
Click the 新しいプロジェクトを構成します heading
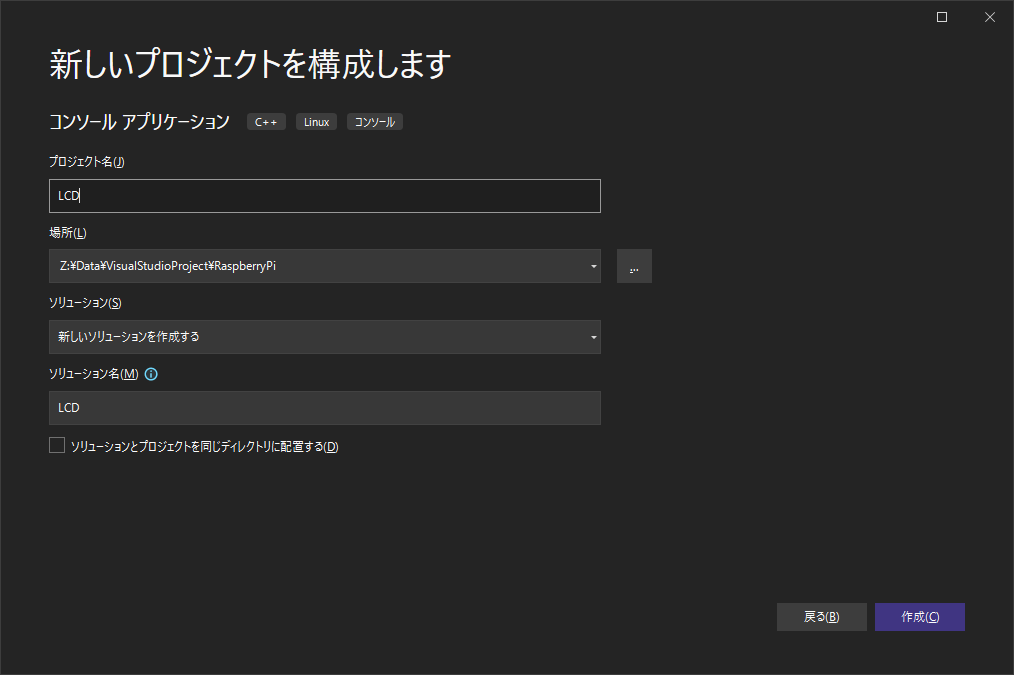coord(250,64)
